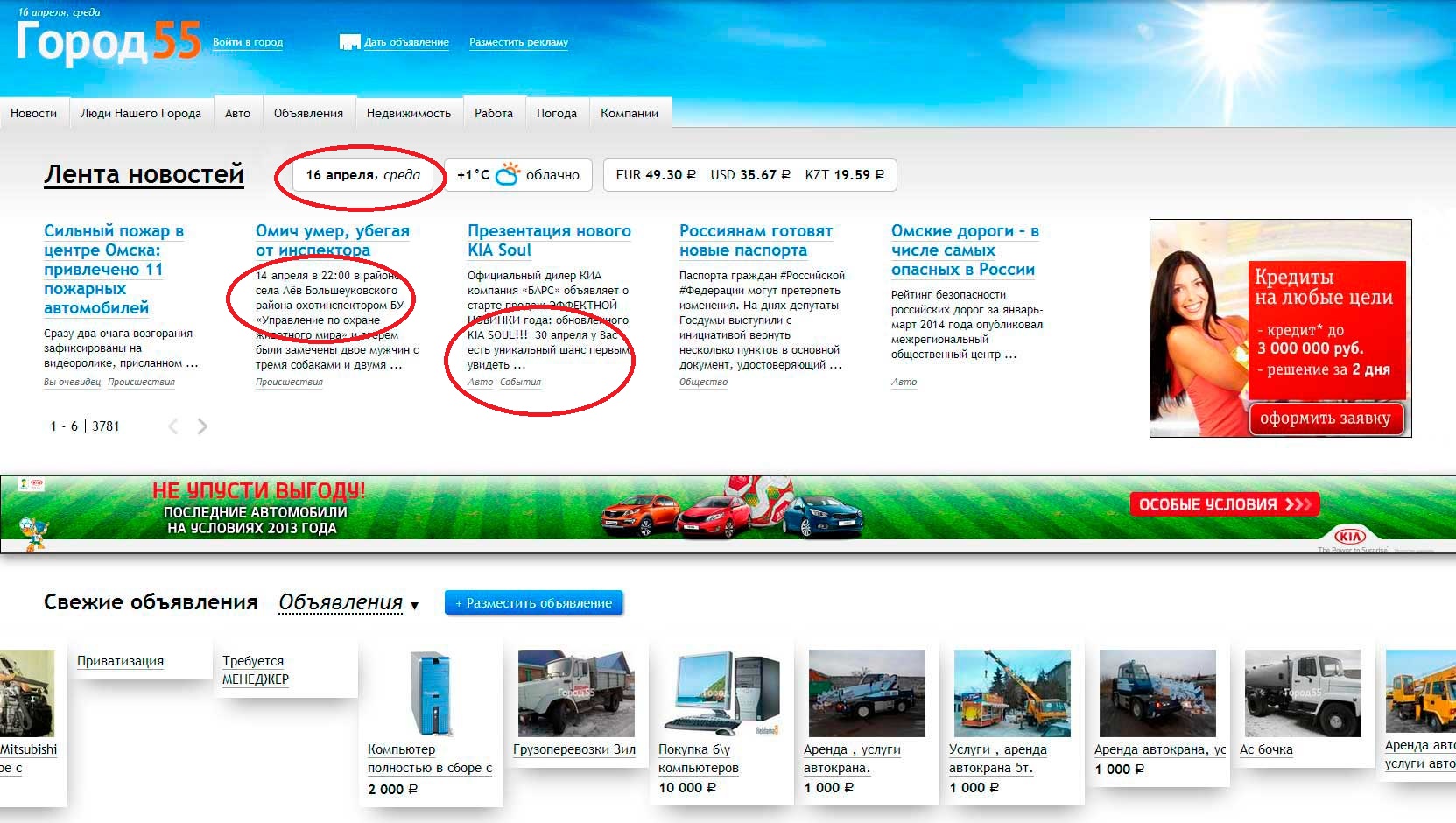Click ОСОБЫЕ УСЛОВИЯ button on KIA banner
This screenshot has height=823, width=1456.
pos(1224,504)
